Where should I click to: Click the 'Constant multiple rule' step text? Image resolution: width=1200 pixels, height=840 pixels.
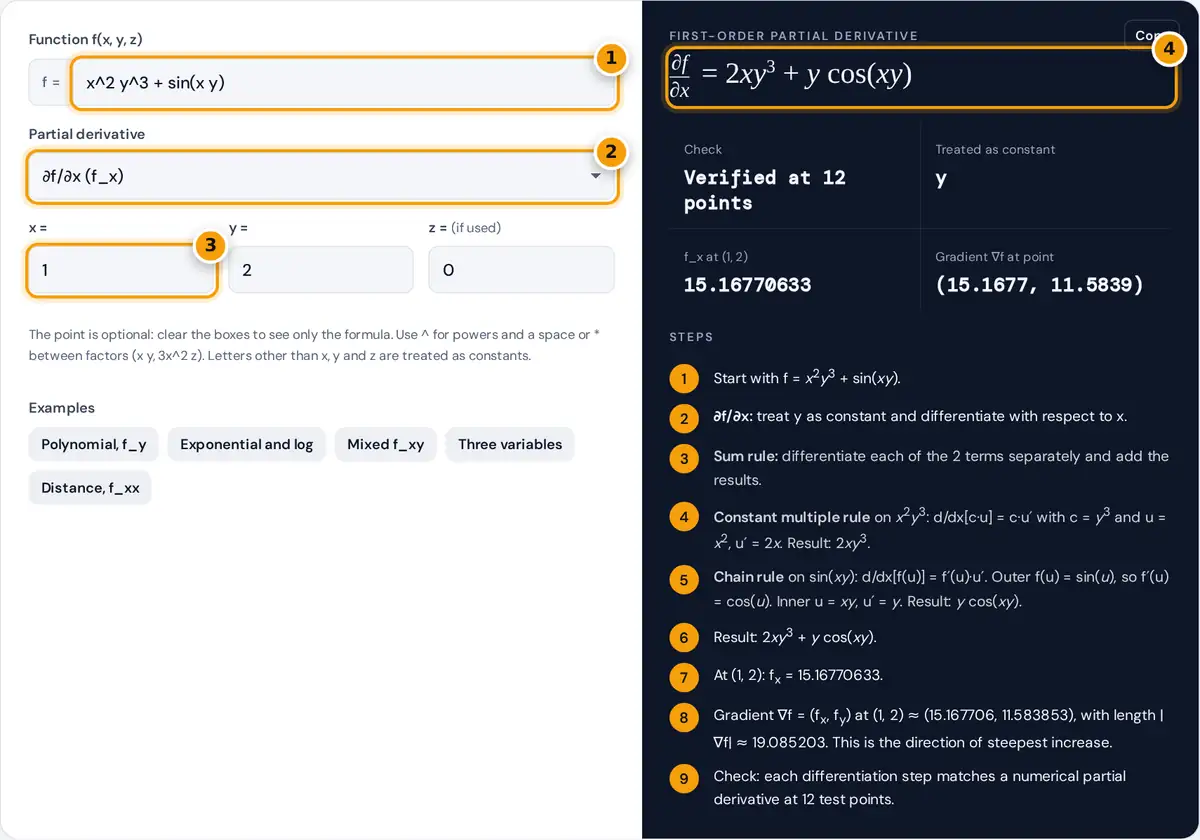click(x=941, y=530)
